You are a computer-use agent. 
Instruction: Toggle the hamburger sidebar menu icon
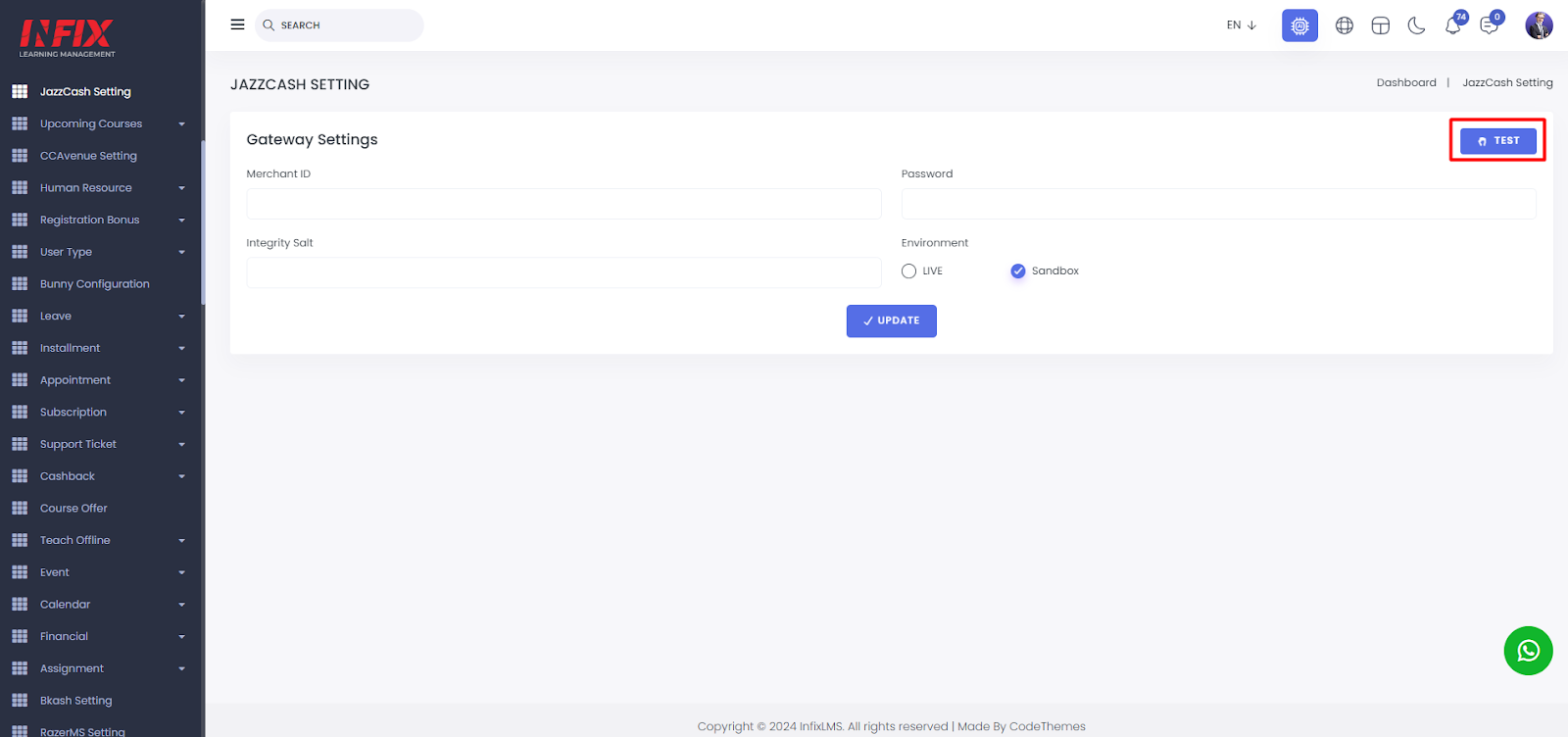[x=237, y=25]
